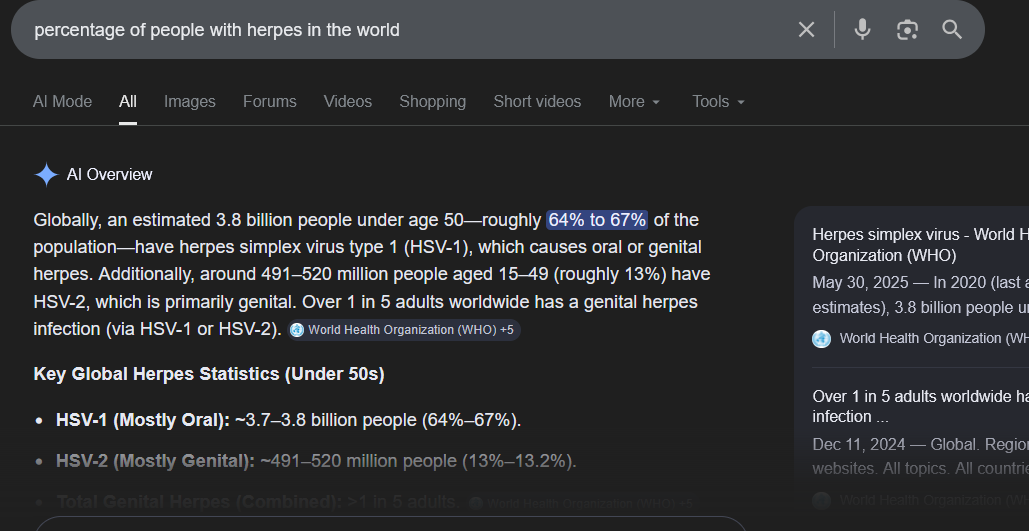Viewport: 1029px width, 531px height.
Task: Go to Short videos tab
Action: click(537, 102)
